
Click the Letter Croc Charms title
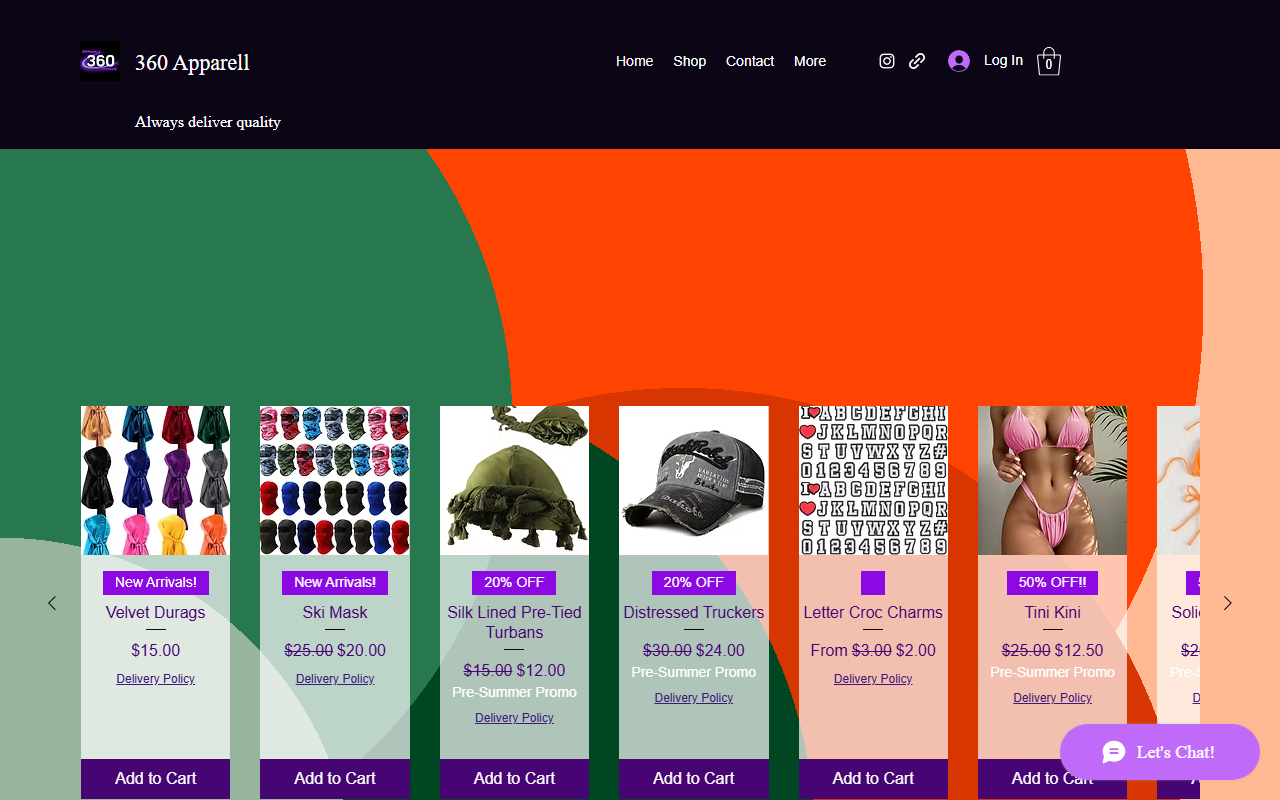point(873,612)
